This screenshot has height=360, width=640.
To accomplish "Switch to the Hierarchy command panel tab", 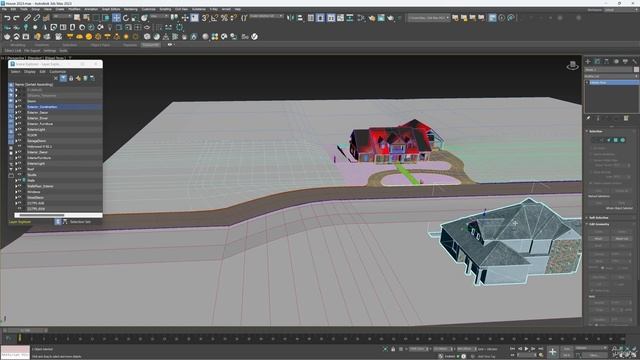I will 607,61.
